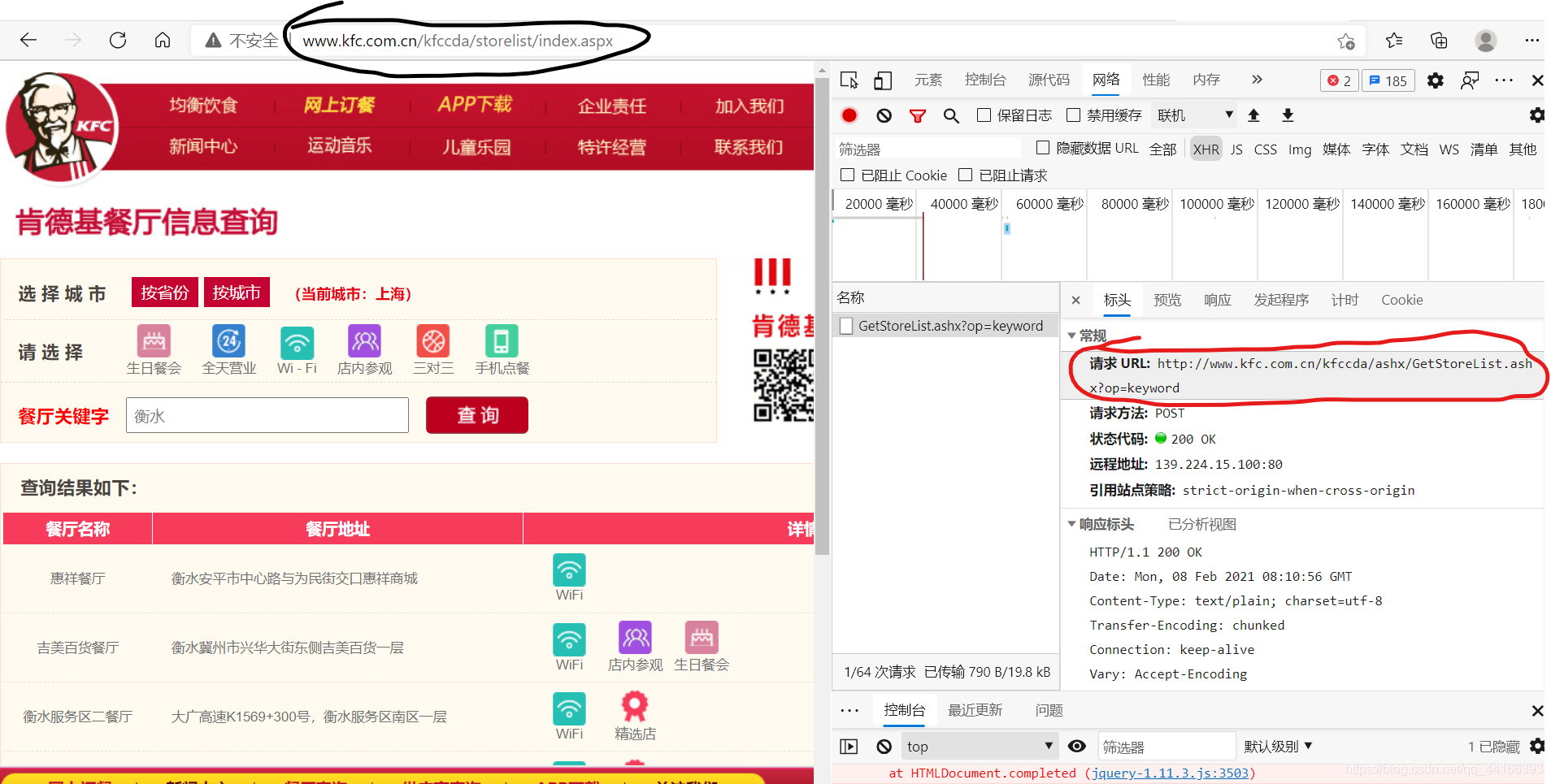Enable the 保留日志 checkbox
Image resolution: width=1551 pixels, height=784 pixels.
984,115
